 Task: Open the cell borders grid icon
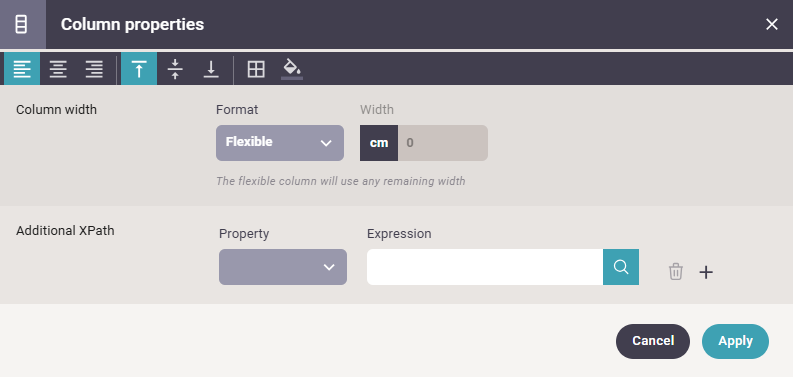pyautogui.click(x=256, y=69)
